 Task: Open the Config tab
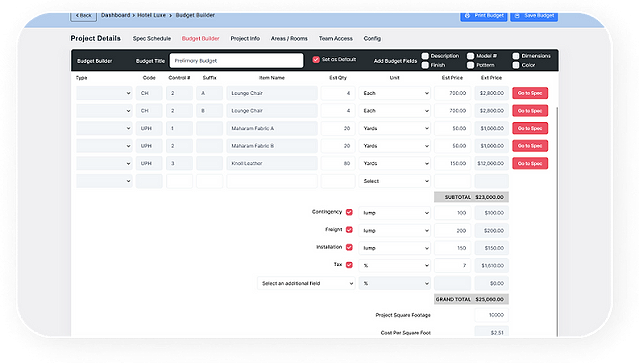(372, 38)
